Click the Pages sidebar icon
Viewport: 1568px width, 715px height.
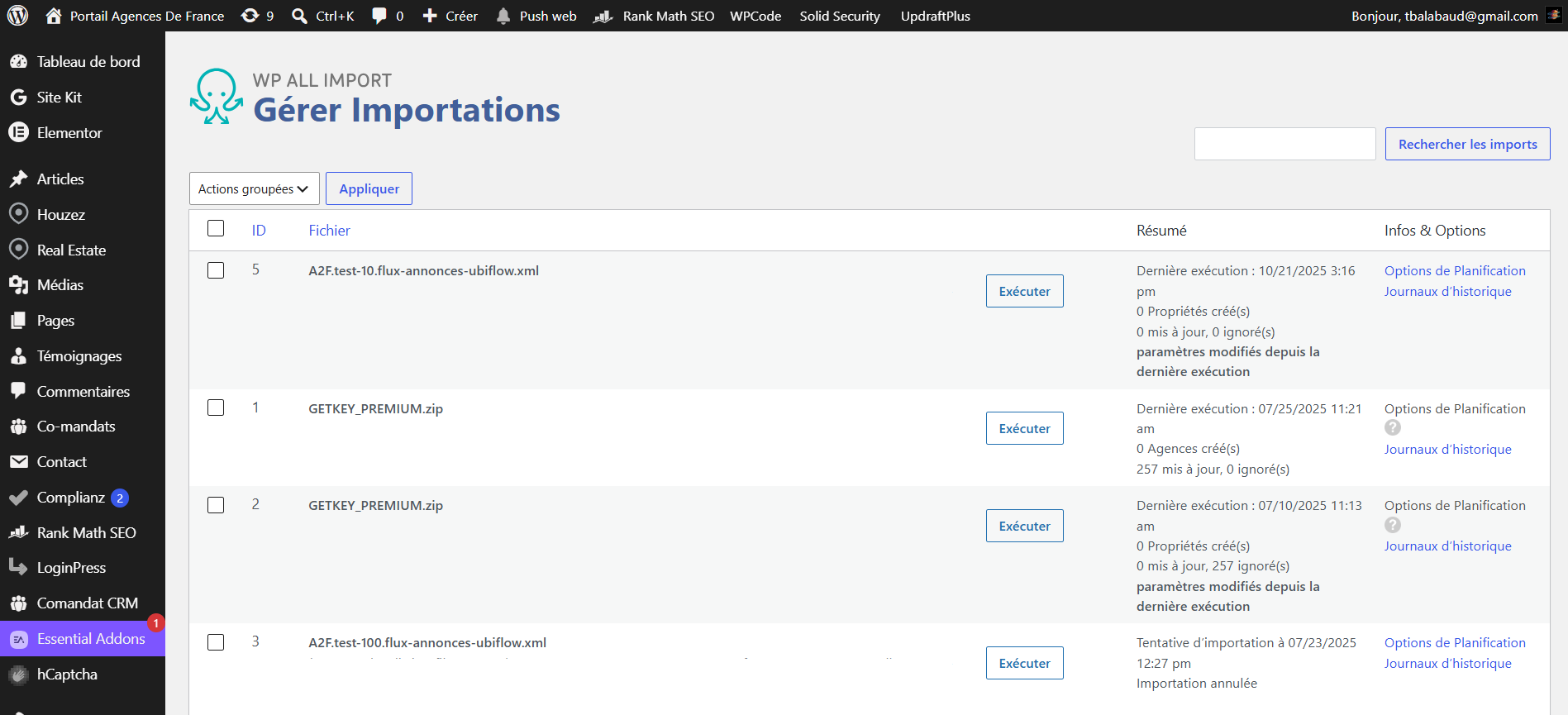(18, 321)
